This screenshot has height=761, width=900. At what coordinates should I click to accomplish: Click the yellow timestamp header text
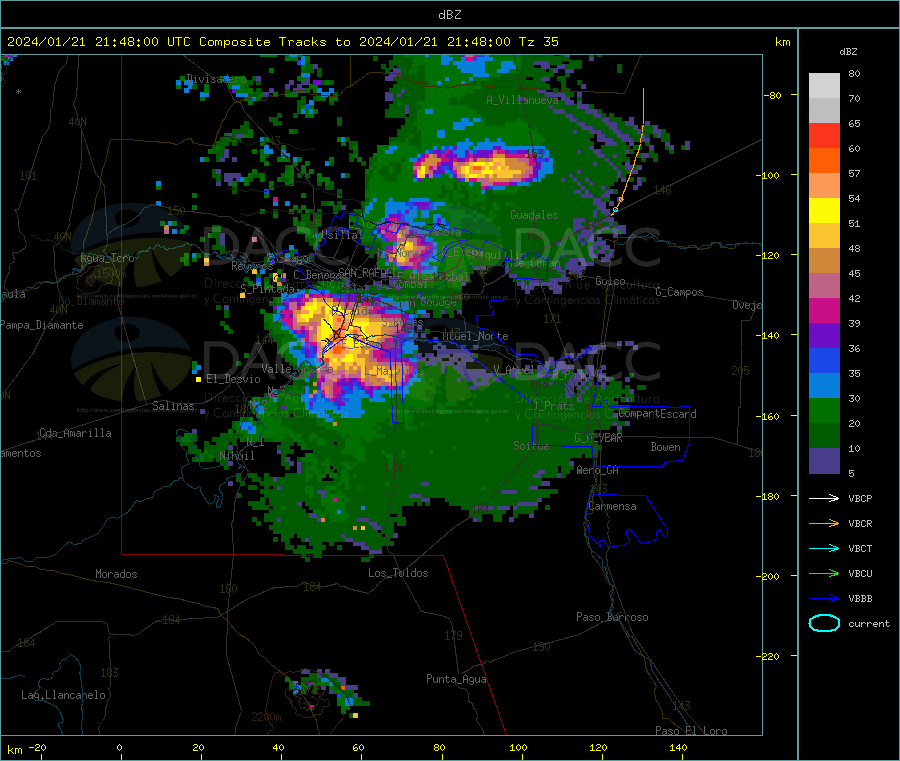(282, 42)
